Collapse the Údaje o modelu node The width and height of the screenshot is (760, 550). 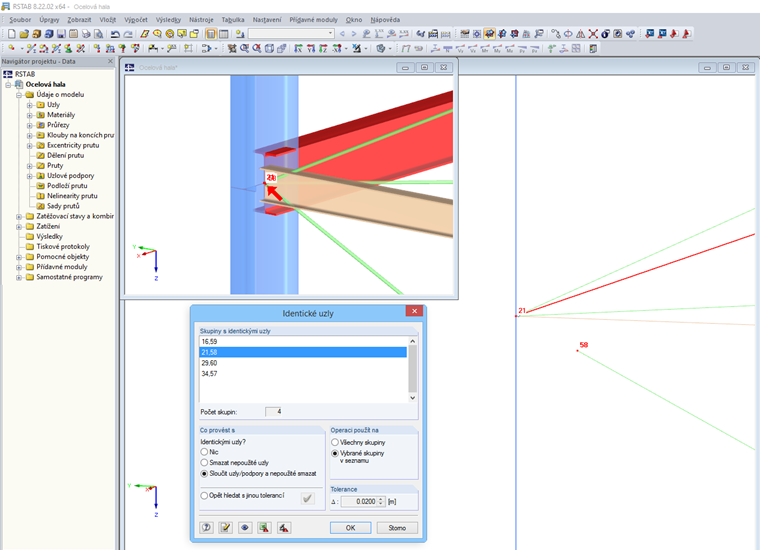coord(19,94)
